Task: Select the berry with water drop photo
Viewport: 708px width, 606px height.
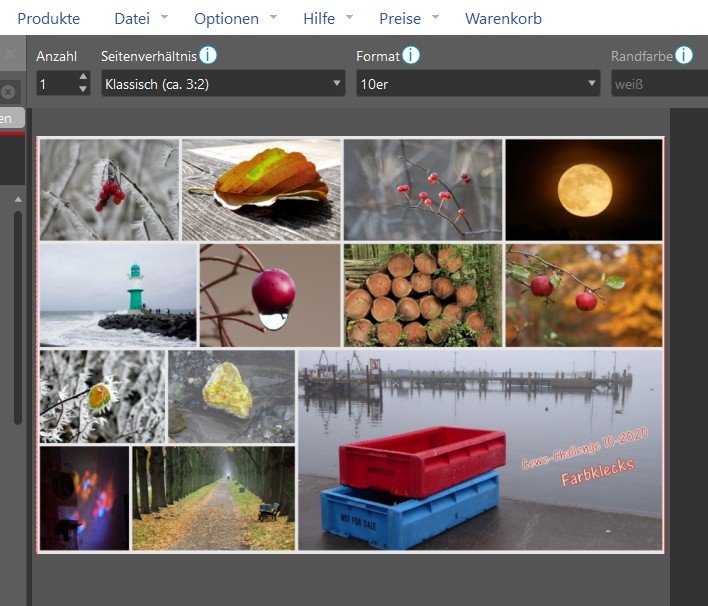Action: point(270,295)
